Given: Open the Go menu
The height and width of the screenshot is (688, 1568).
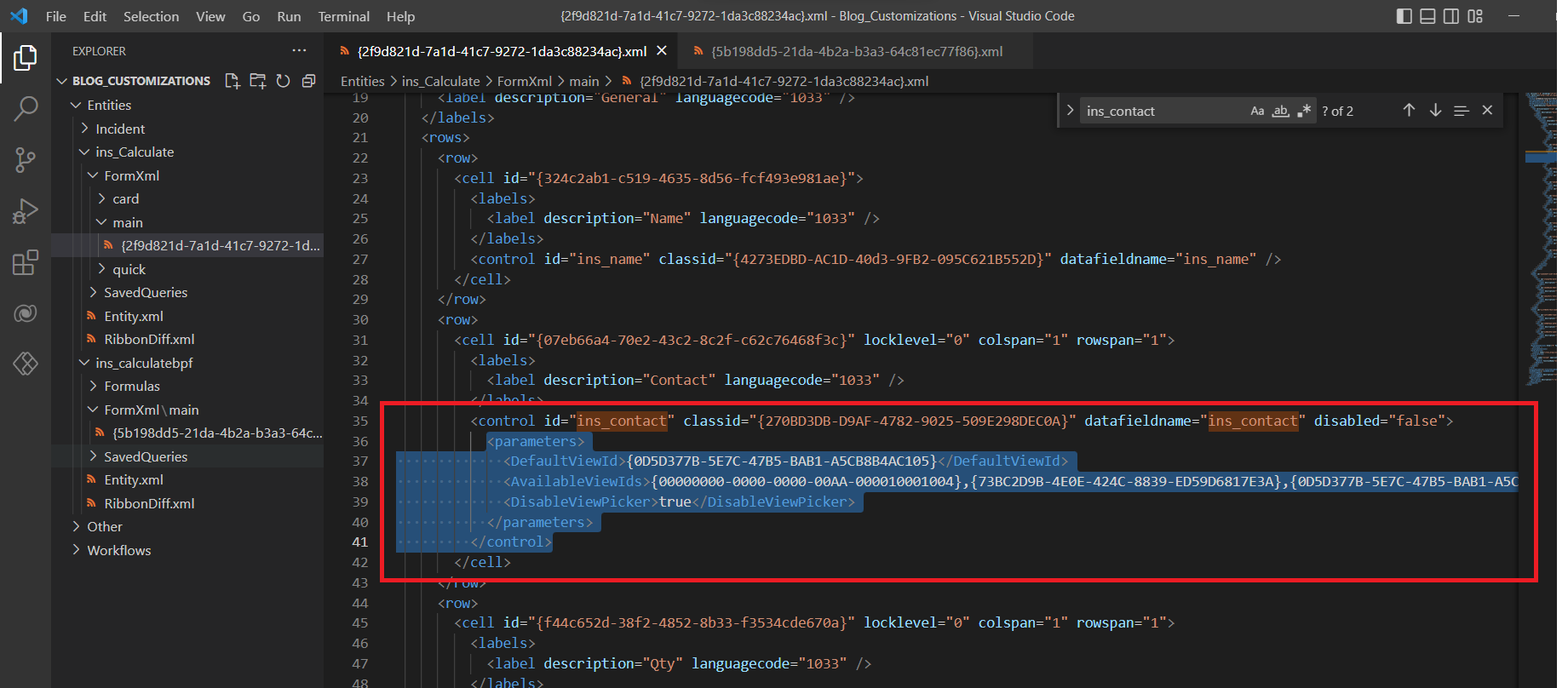Looking at the screenshot, I should click(251, 16).
